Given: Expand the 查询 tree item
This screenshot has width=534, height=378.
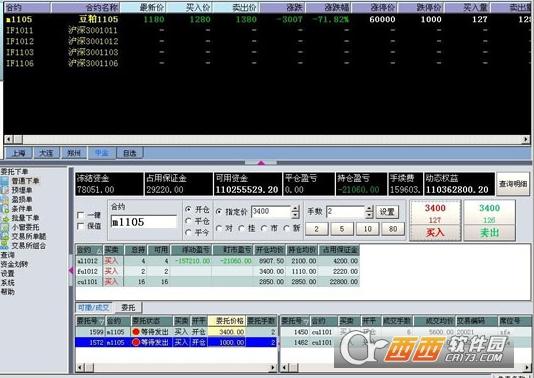Looking at the screenshot, I should click(7, 255).
